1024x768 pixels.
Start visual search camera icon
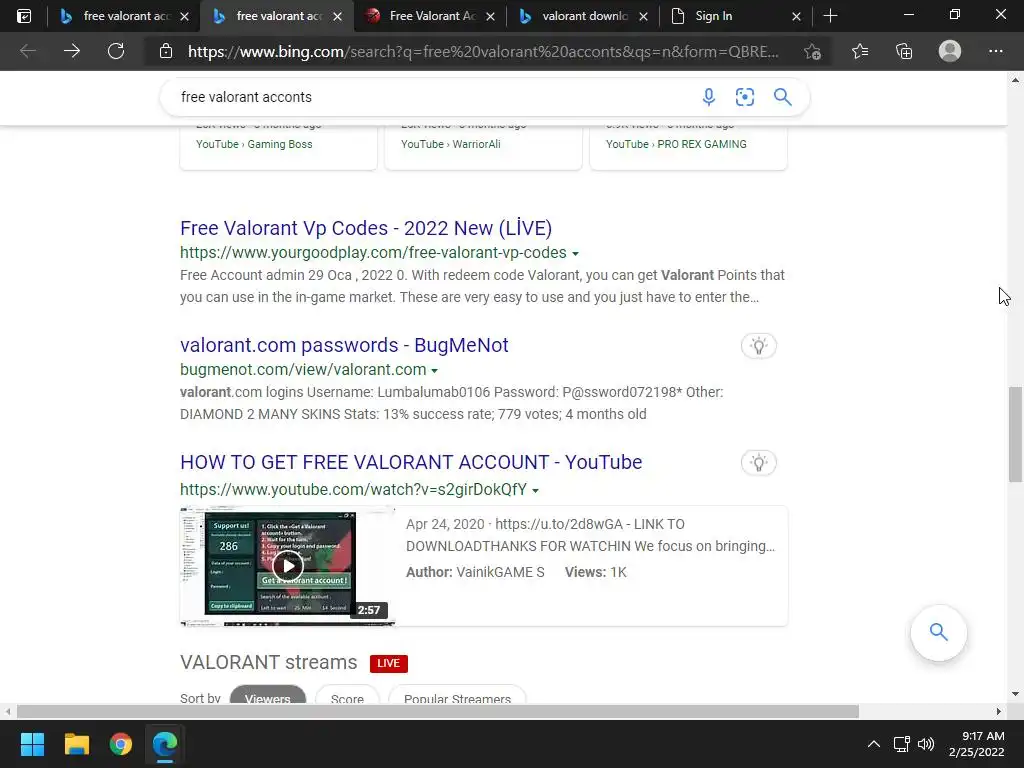coord(744,97)
